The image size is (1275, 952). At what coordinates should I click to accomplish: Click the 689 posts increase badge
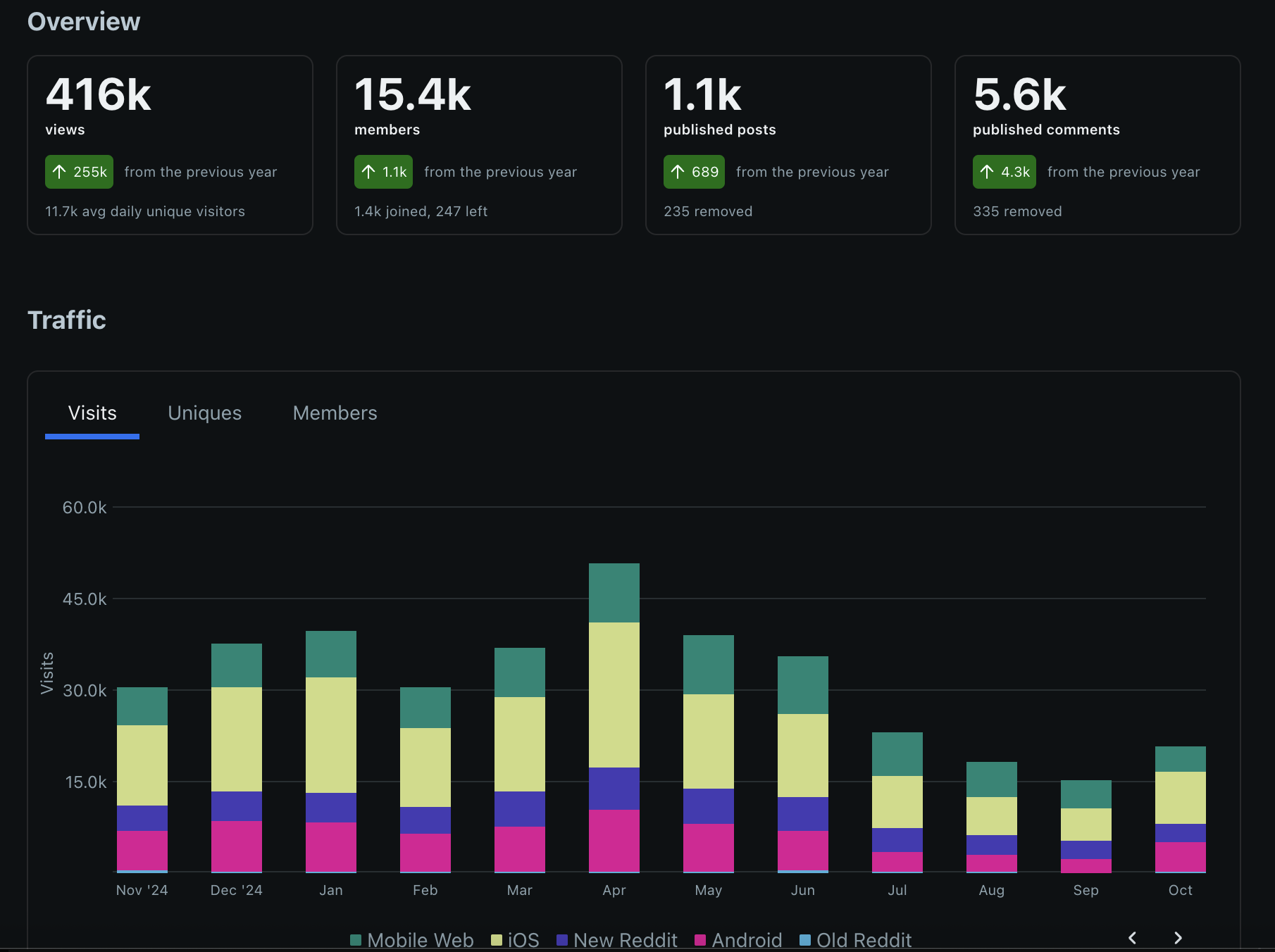pyautogui.click(x=694, y=172)
